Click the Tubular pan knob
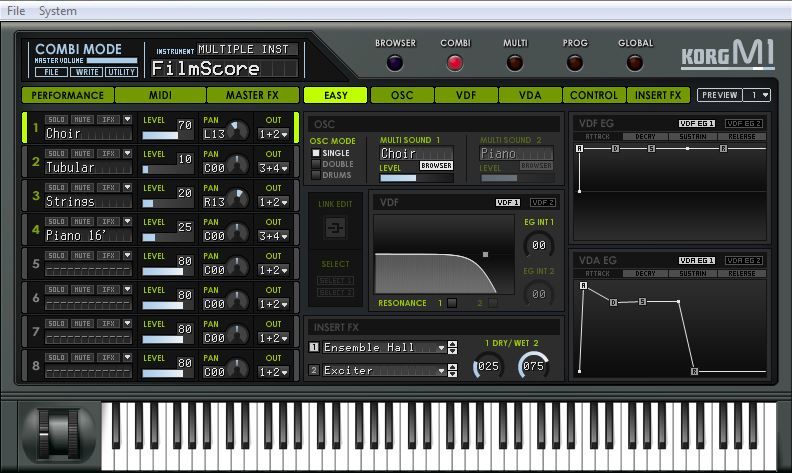792x473 pixels. pyautogui.click(x=238, y=164)
